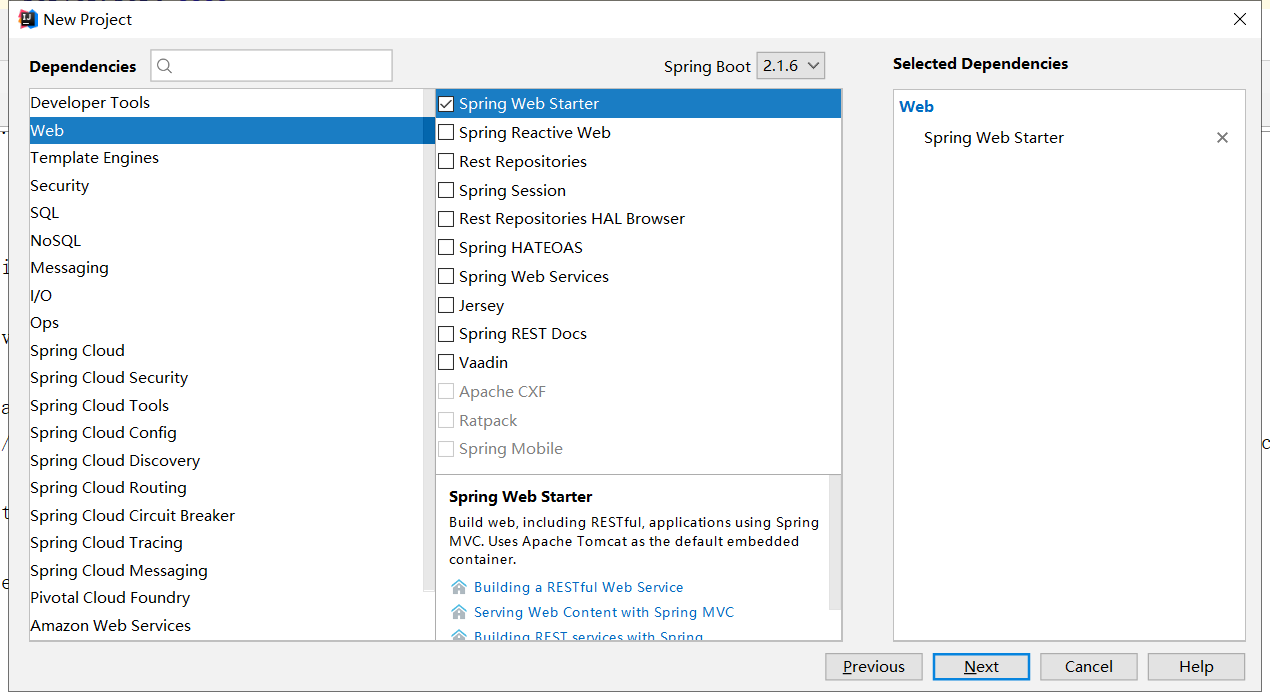Enable the Spring Session dependency
Image resolution: width=1270 pixels, height=700 pixels.
[x=445, y=190]
